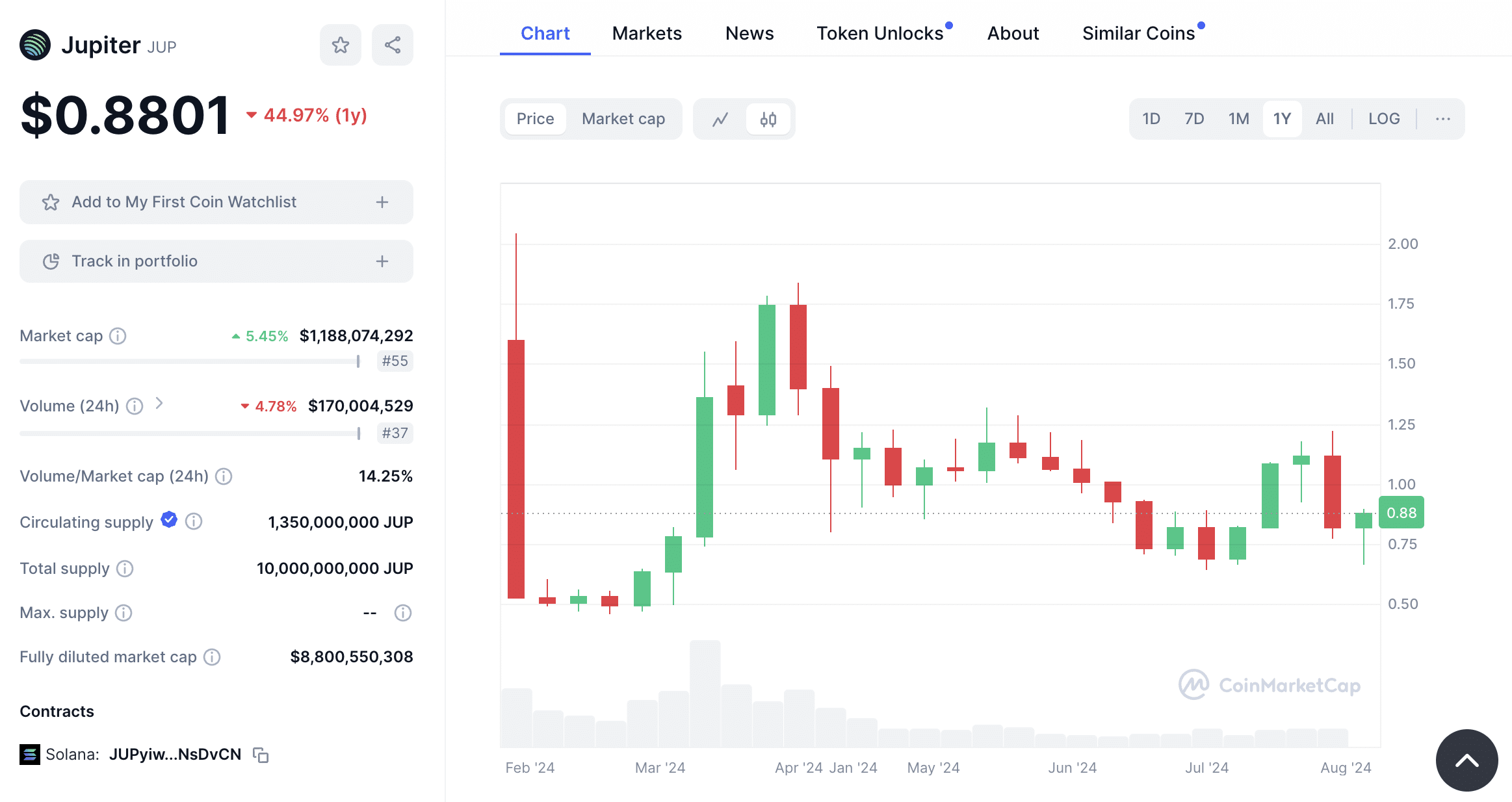Click the tall red Feb '24 candlestick
Screen dimensions: 1512x802
(516, 469)
